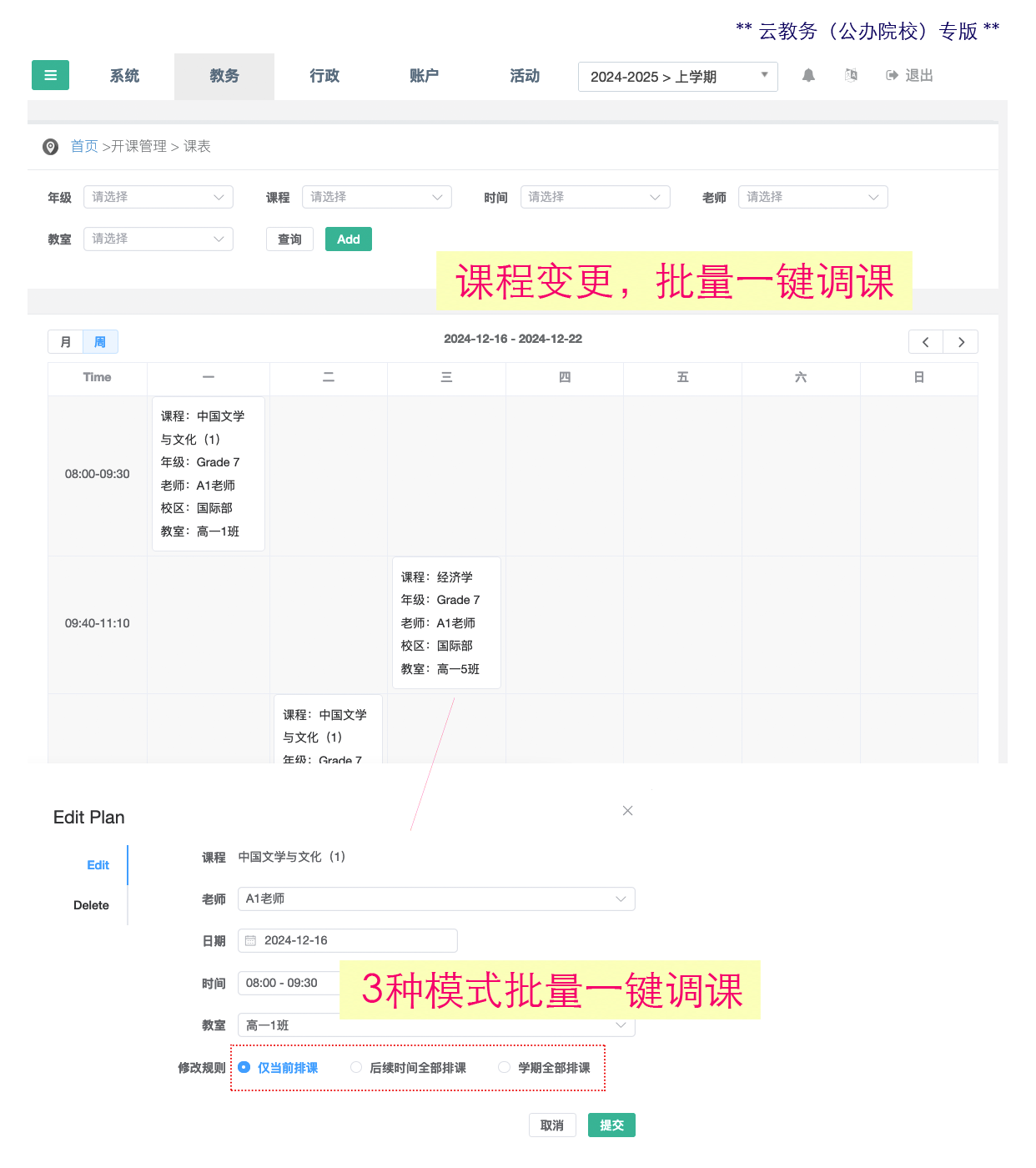The height and width of the screenshot is (1168, 1036).
Task: Select the 后续时间全部排课 radio option
Action: point(409,1068)
